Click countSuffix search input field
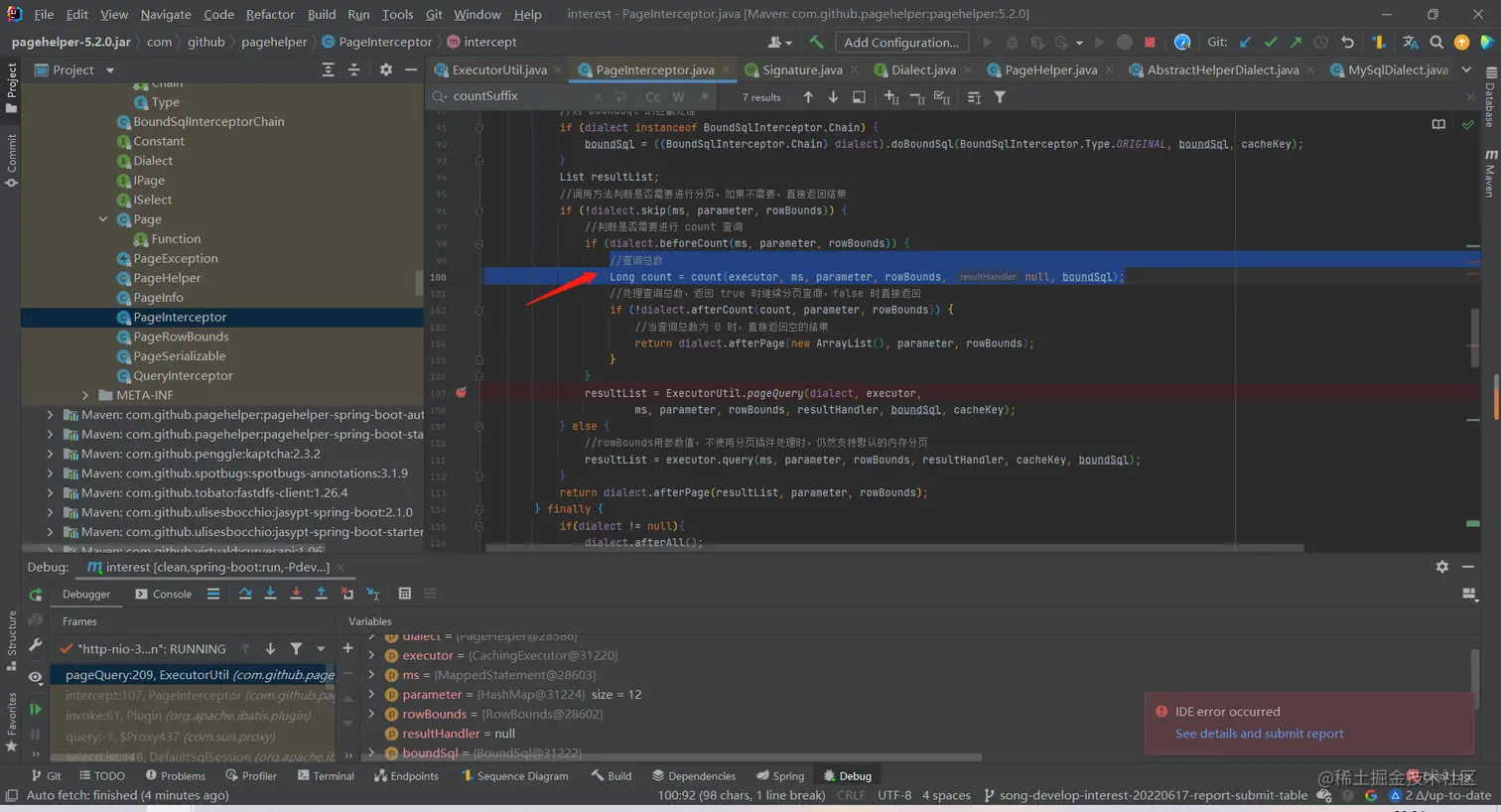Image resolution: width=1501 pixels, height=812 pixels. pos(516,96)
